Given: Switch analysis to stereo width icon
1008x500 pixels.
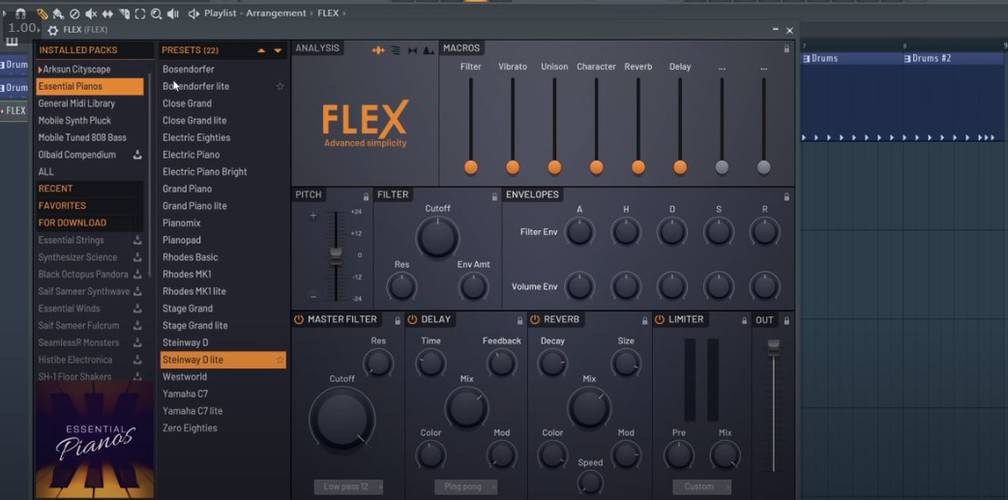Looking at the screenshot, I should (412, 51).
